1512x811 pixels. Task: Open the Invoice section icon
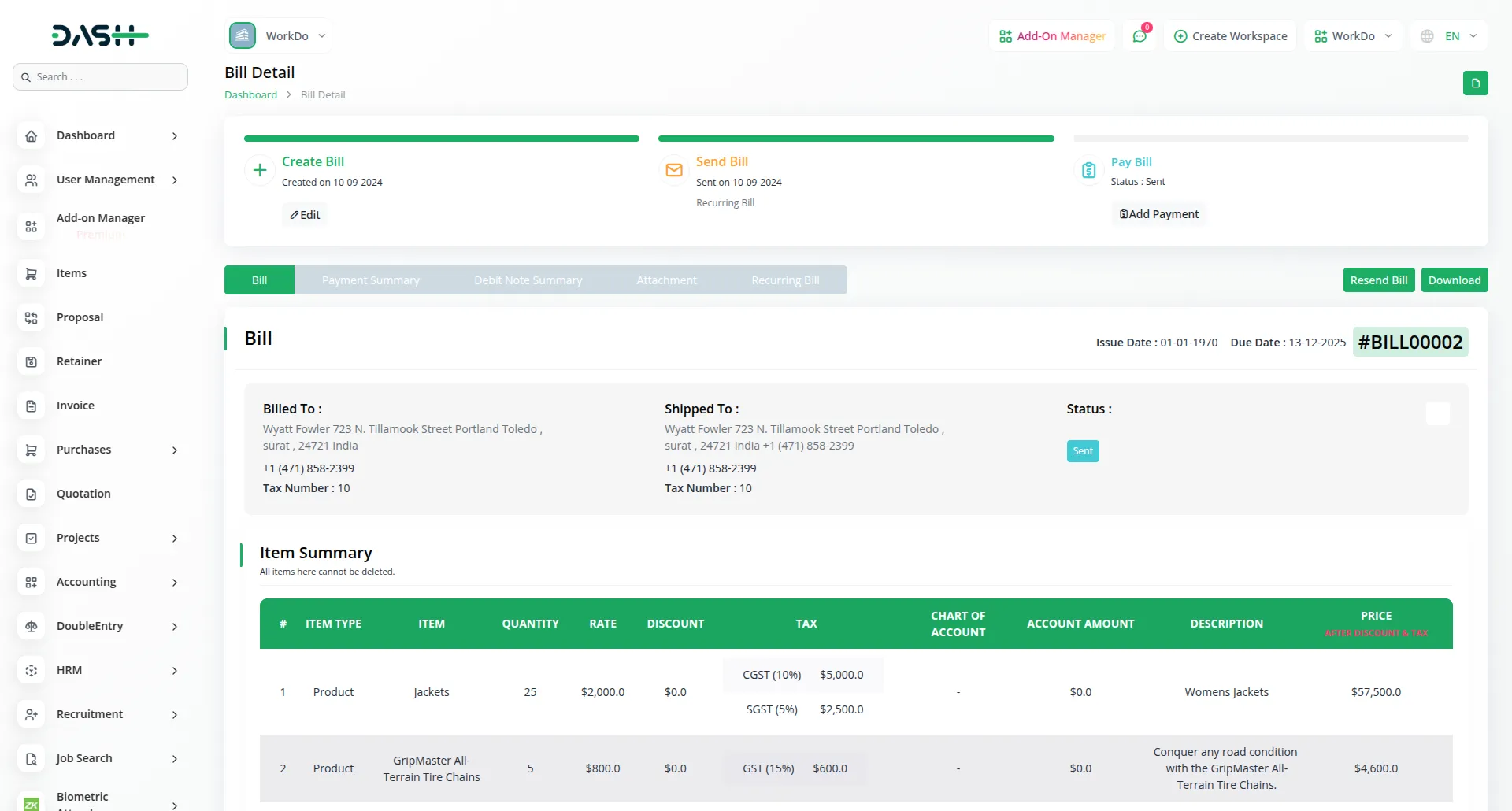pos(31,405)
